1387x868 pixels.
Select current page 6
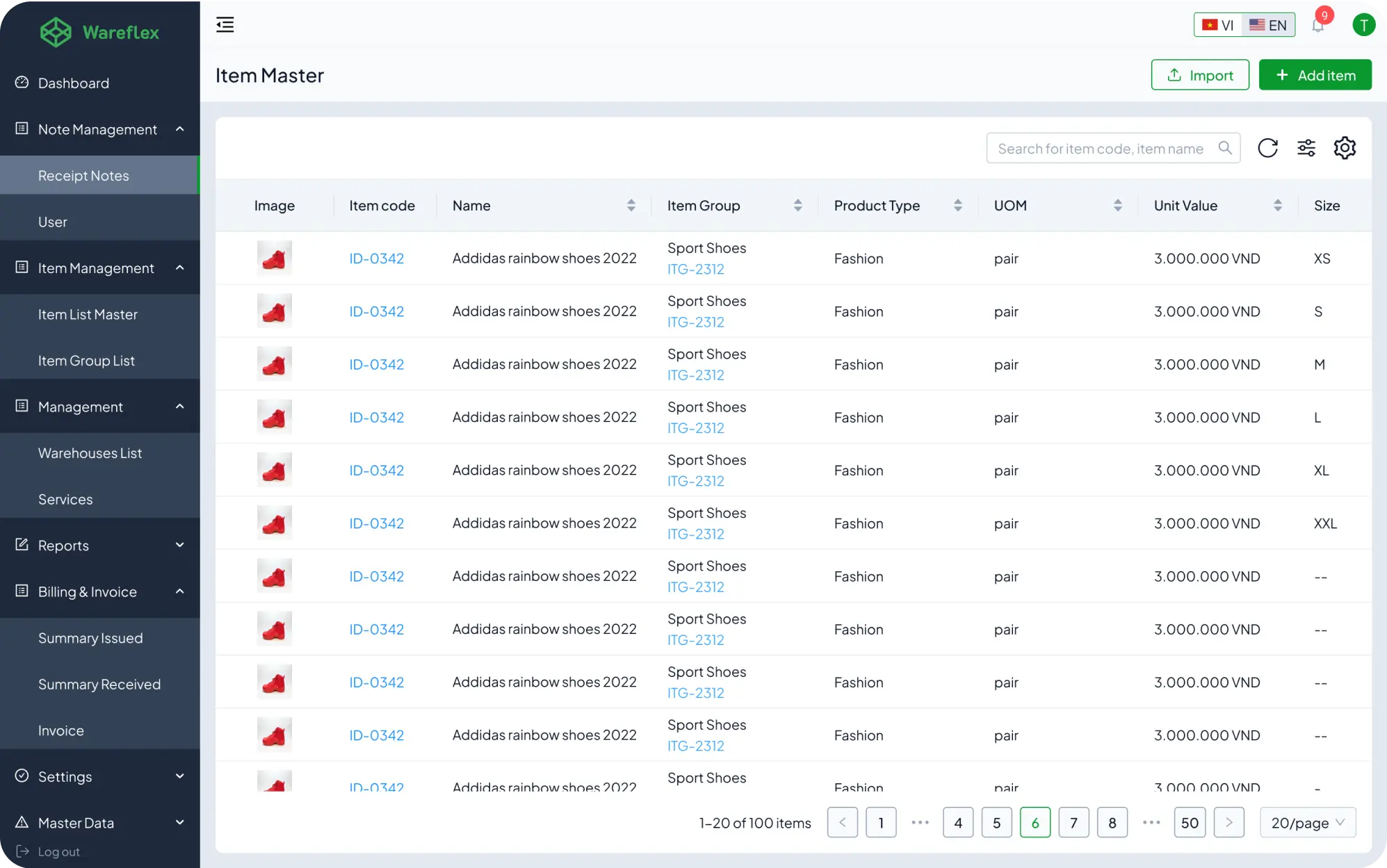pyautogui.click(x=1035, y=823)
